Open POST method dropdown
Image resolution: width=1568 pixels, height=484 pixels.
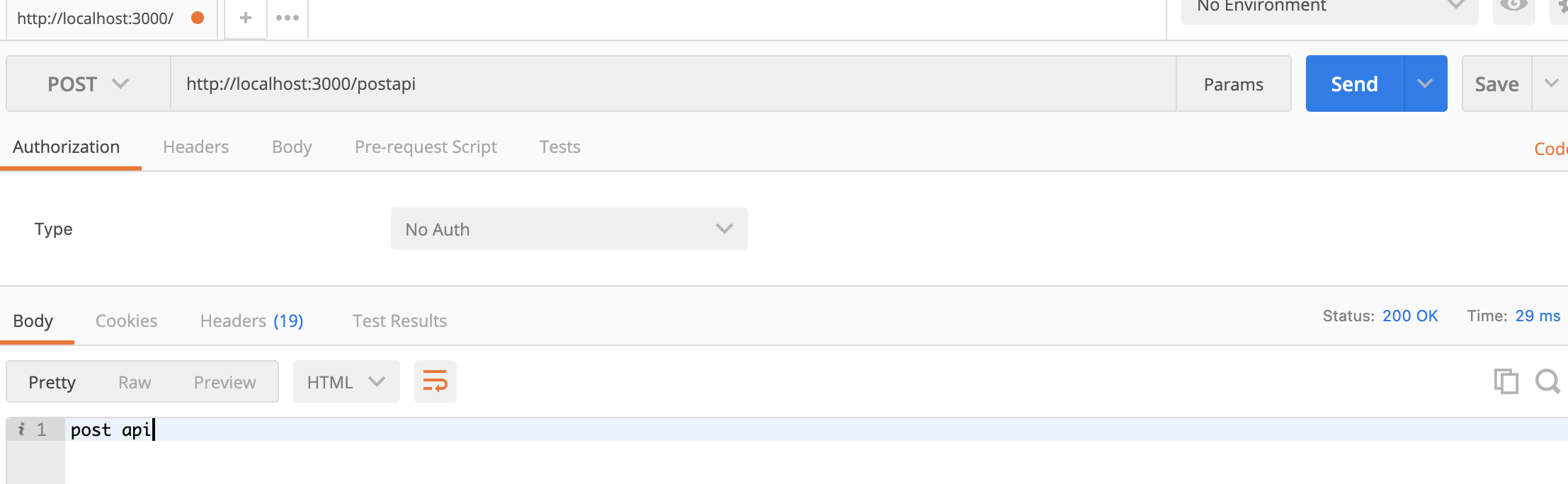point(89,83)
